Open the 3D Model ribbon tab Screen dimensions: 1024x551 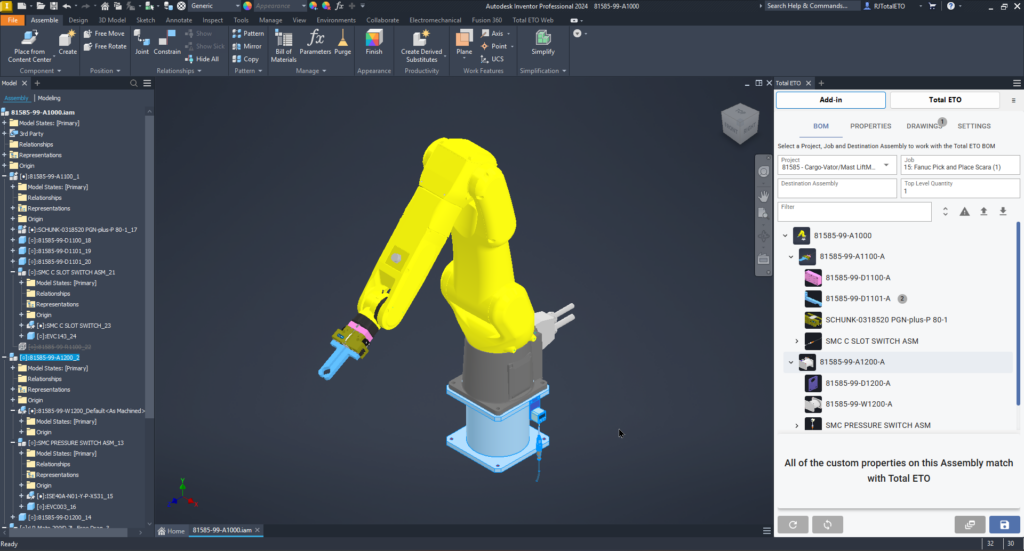tap(112, 20)
